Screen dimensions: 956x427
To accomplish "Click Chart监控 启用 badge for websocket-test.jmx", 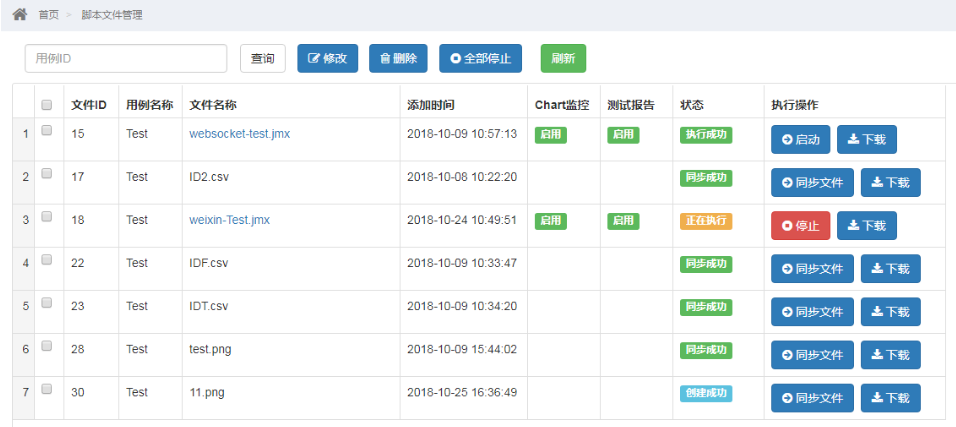I will pos(551,135).
